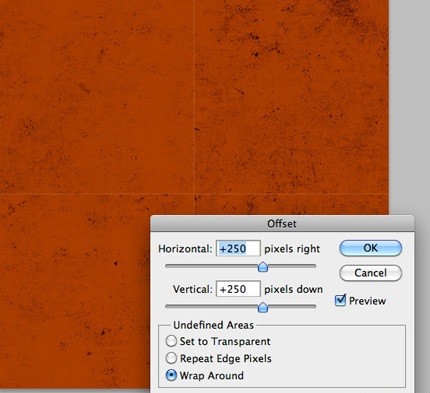Click the Undefined Areas group label
The width and height of the screenshot is (430, 393).
(x=213, y=325)
